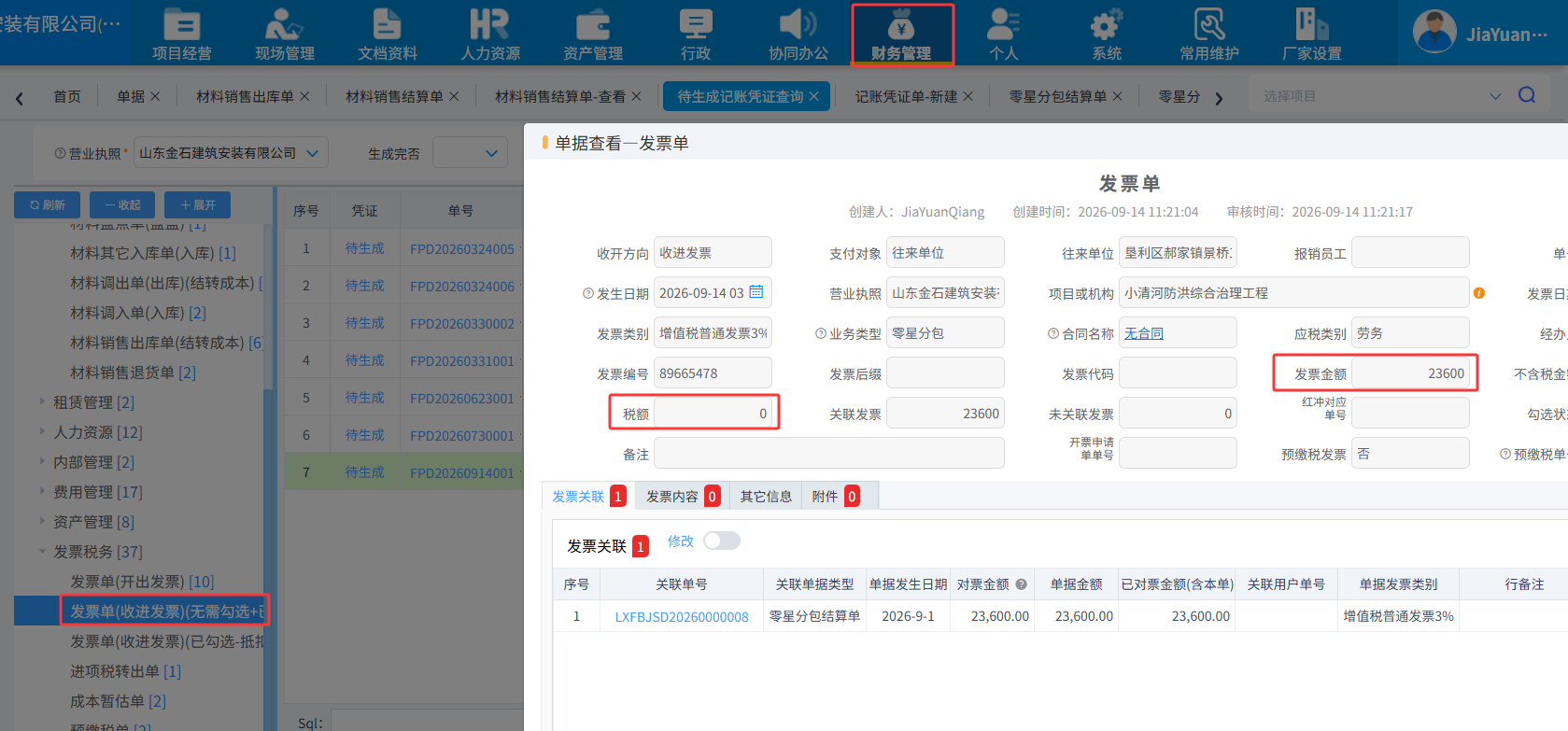Toggle the 修改 switch
This screenshot has width=1568, height=731.
(x=721, y=541)
